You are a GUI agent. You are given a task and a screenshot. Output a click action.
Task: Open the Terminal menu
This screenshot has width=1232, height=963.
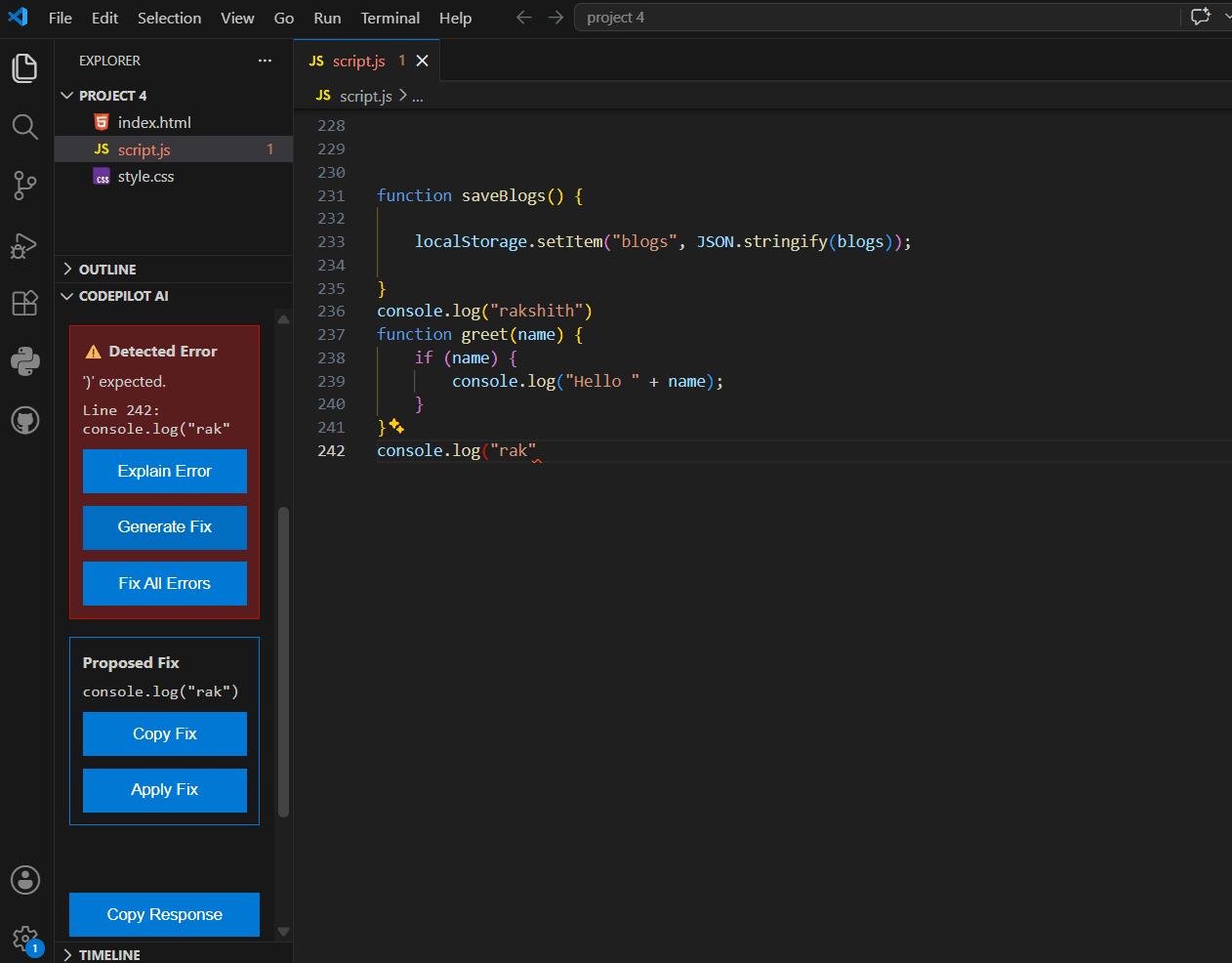point(390,18)
